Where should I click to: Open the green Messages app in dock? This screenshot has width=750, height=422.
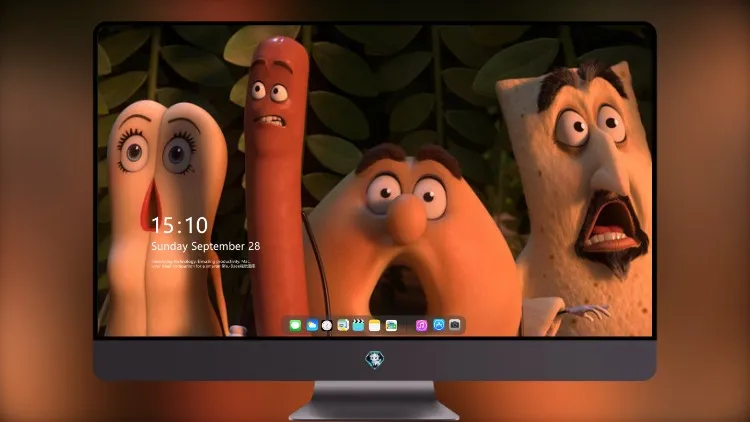pos(295,325)
